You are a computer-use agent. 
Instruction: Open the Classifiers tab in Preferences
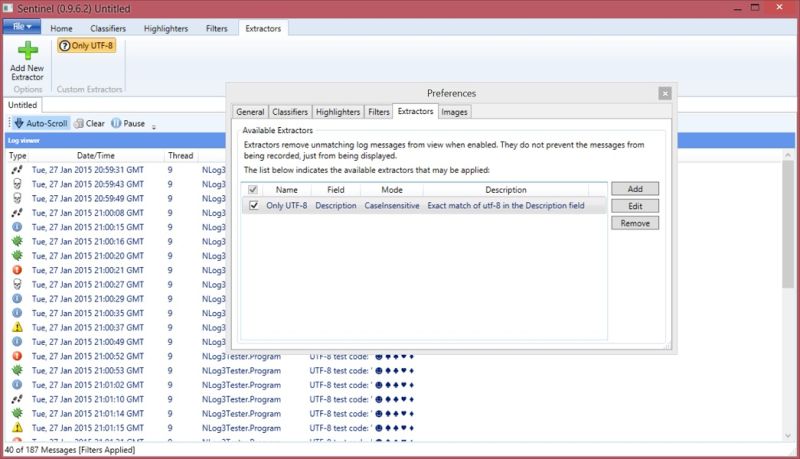[x=290, y=112]
